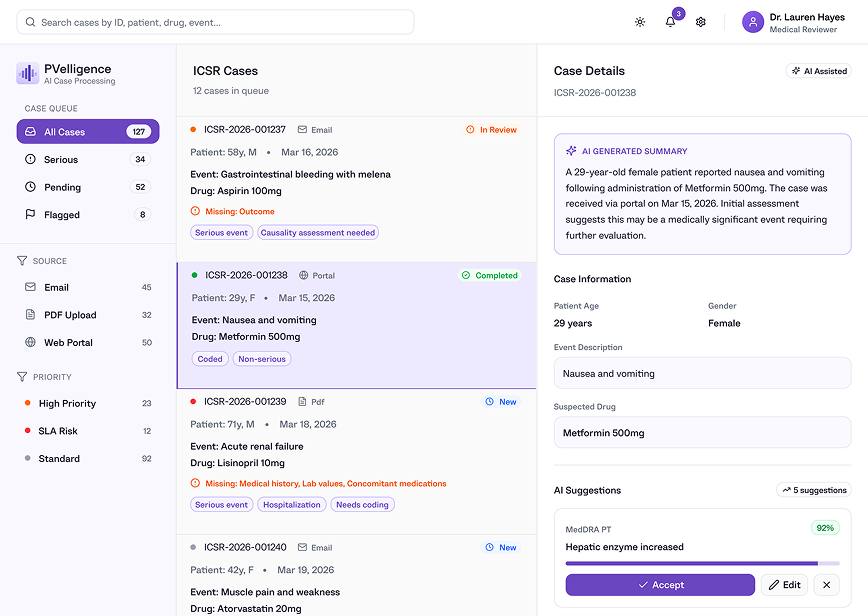Open settings gear icon

coord(701,22)
